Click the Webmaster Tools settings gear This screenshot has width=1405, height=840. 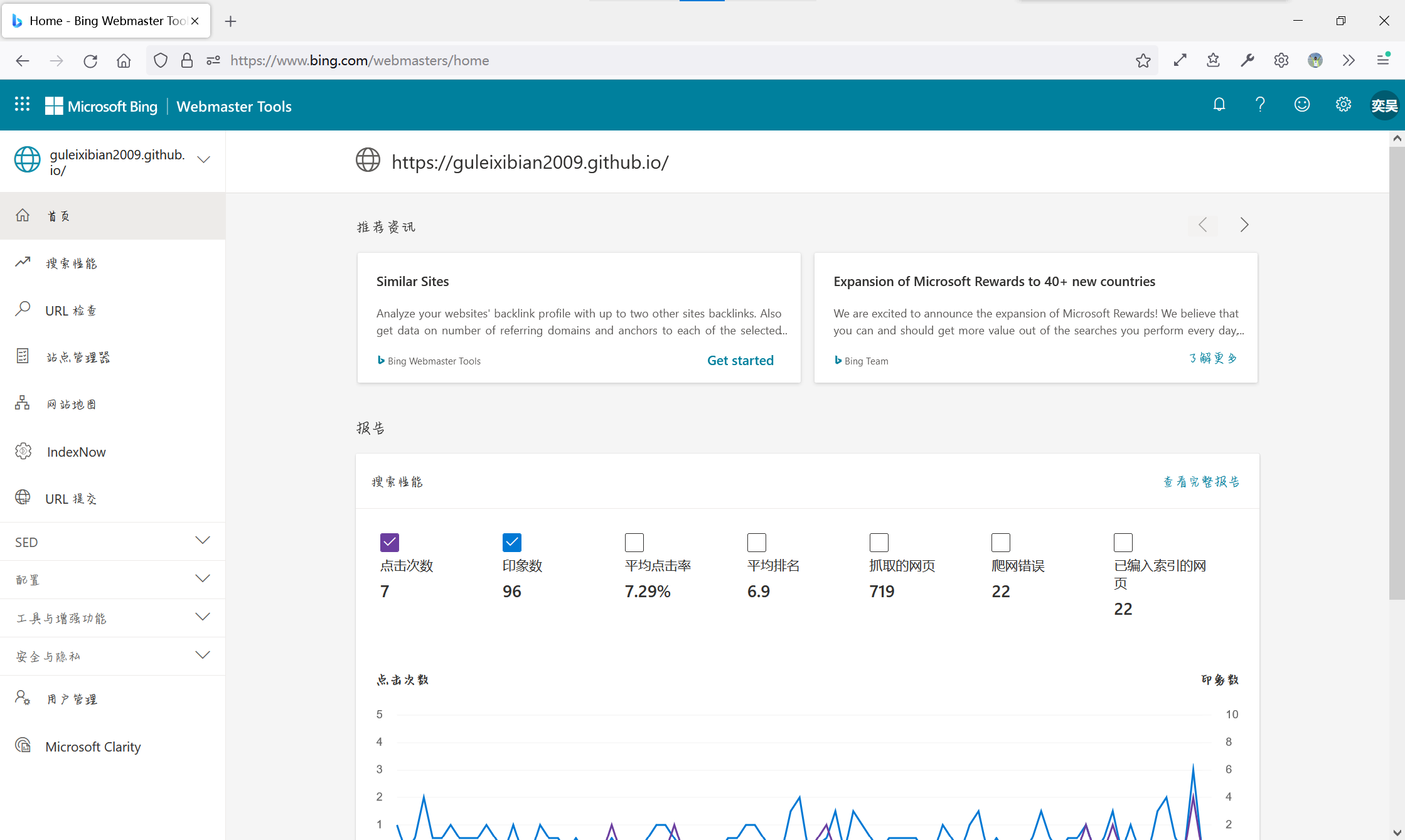point(1343,105)
